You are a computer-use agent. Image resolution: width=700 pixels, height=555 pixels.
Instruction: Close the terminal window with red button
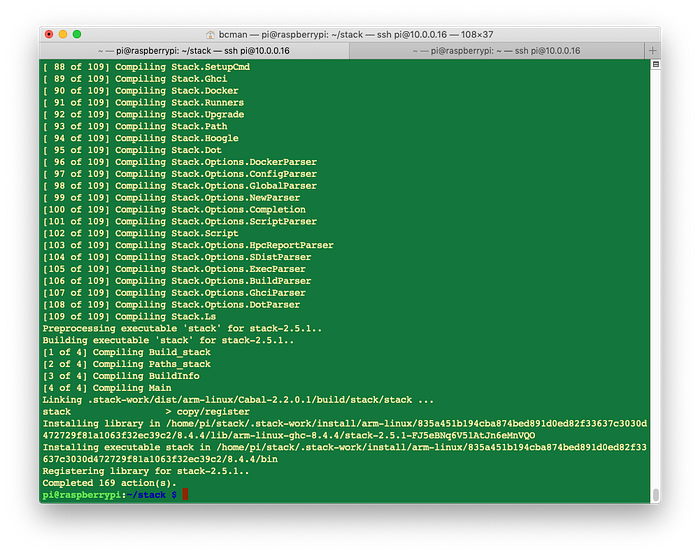(49, 34)
